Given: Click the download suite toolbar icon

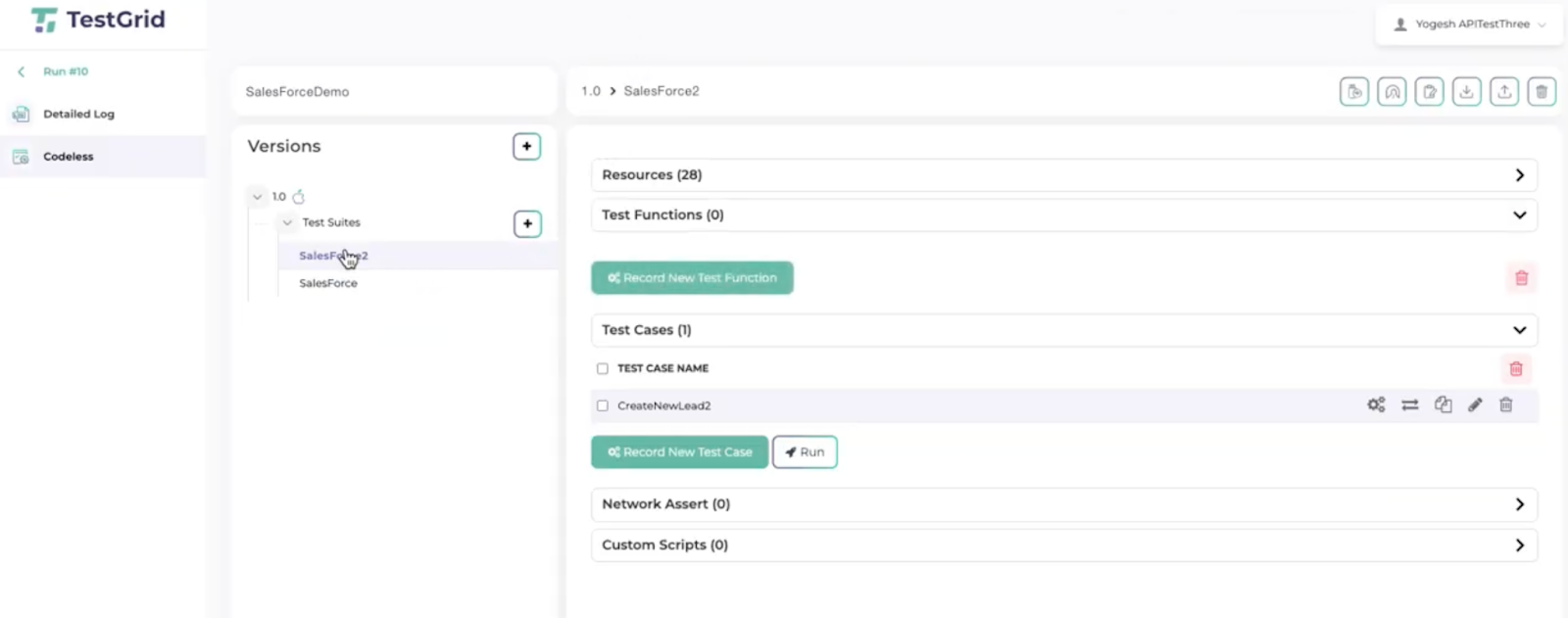Looking at the screenshot, I should point(1466,92).
